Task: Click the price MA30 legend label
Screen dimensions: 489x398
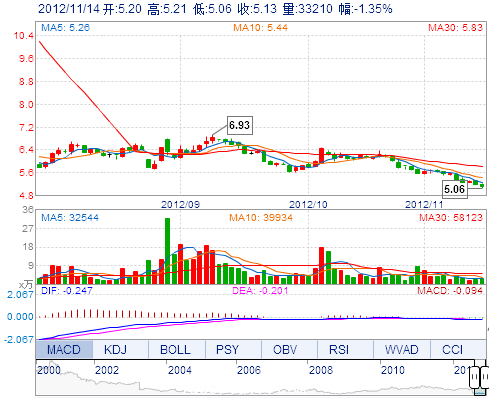Action: (455, 27)
